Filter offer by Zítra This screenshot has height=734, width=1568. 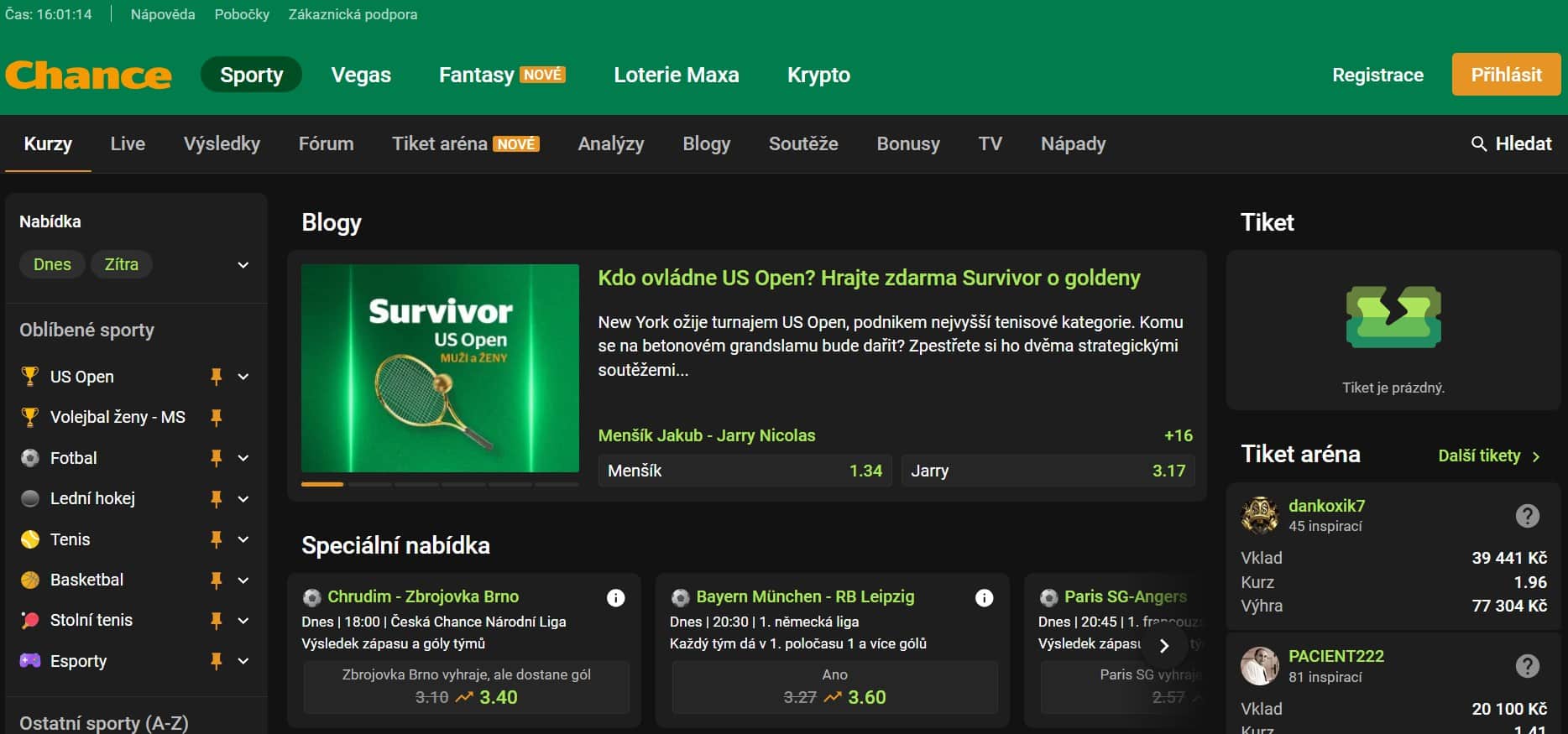pyautogui.click(x=122, y=264)
